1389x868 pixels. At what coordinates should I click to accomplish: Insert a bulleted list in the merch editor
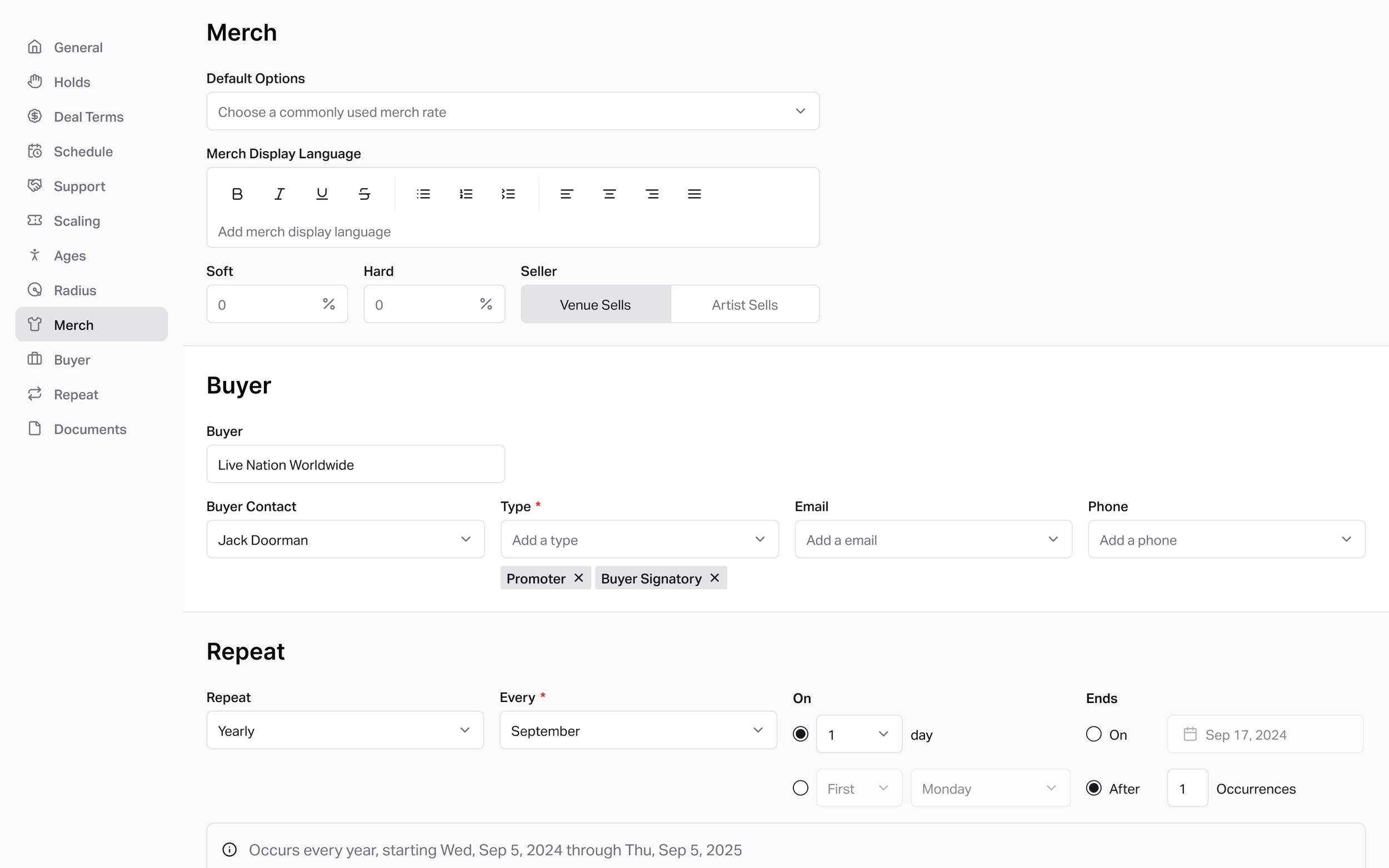pos(423,193)
